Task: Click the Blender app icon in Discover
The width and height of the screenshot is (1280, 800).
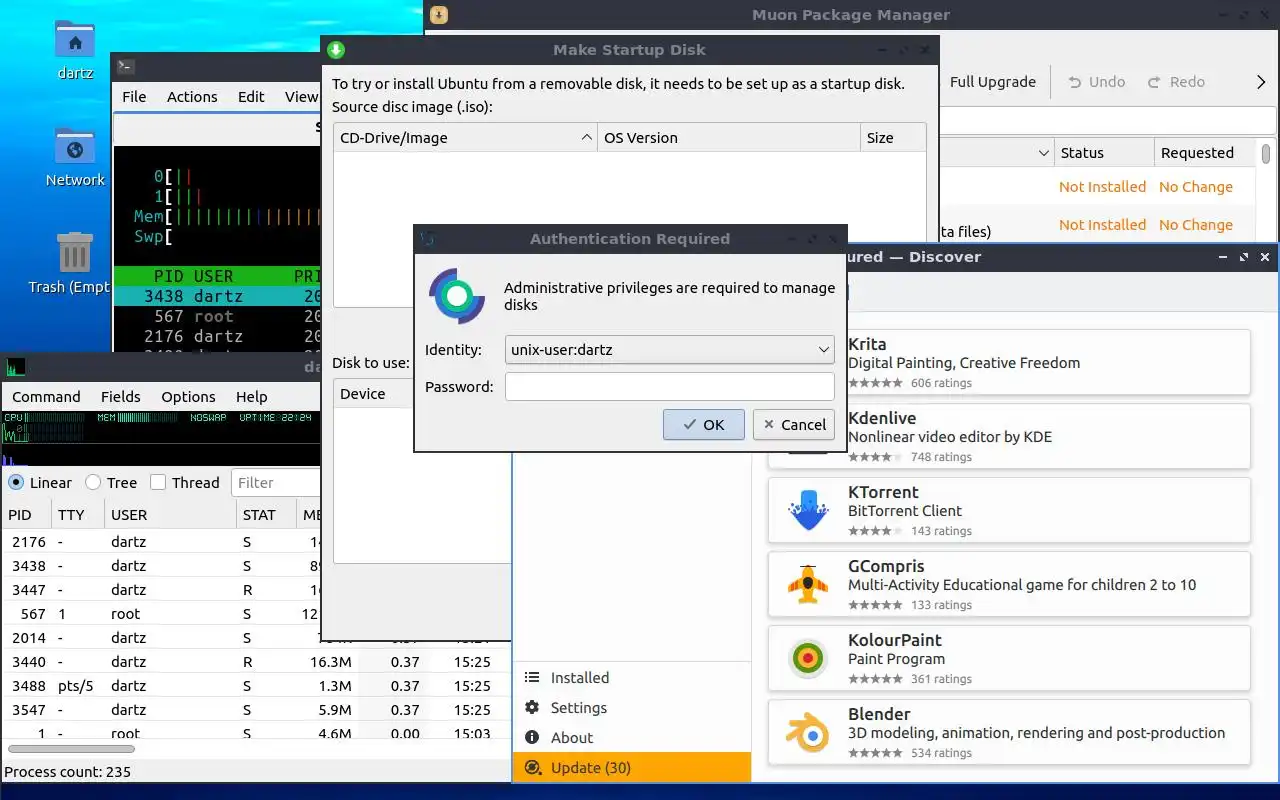Action: point(808,732)
